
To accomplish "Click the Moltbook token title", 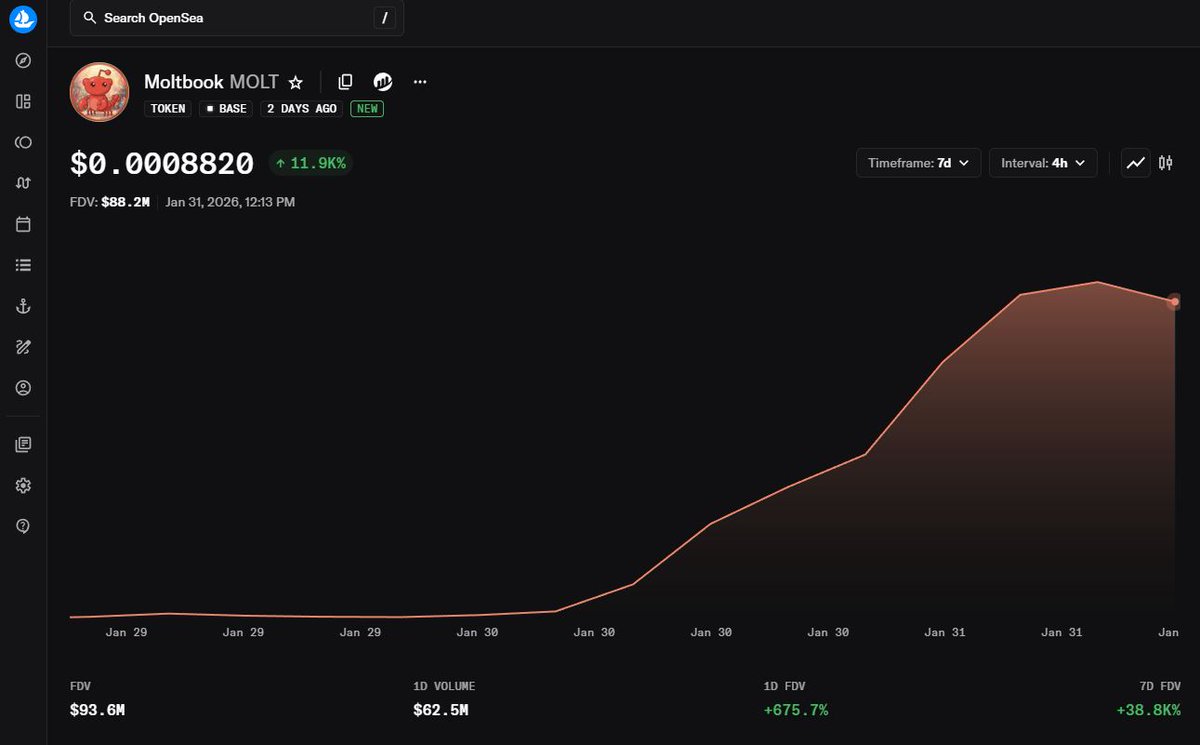I will click(211, 82).
